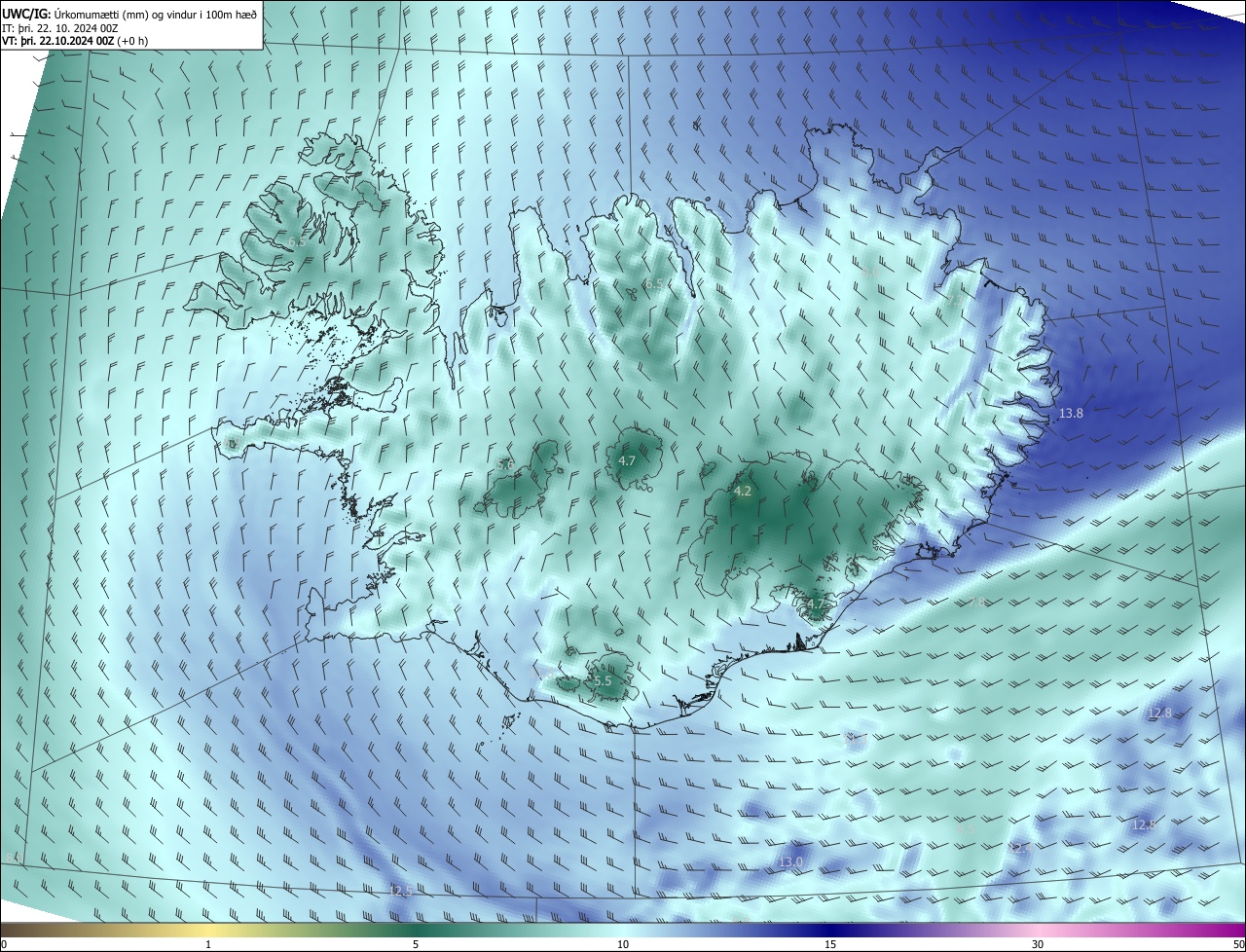Click the map title "UWC/IG: Úrkomumætti (mm) og vindur í 100m hæð"
The image size is (1246, 952).
coord(130,14)
